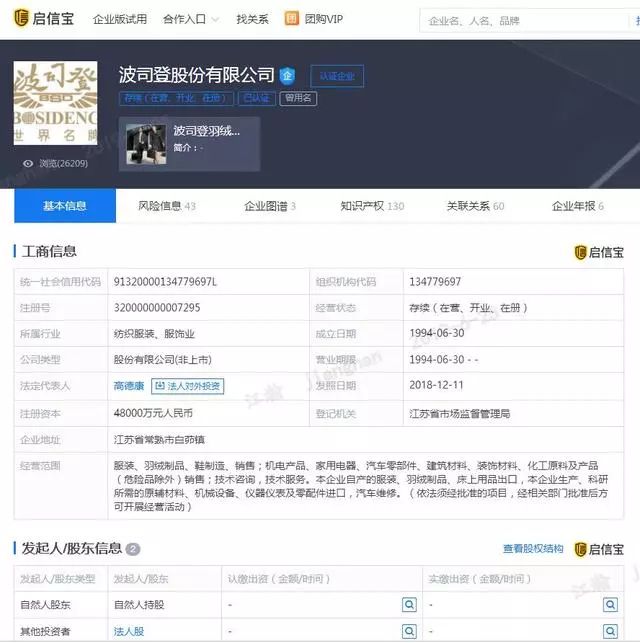Click industry value 纺织服装、服饰业

154,334
